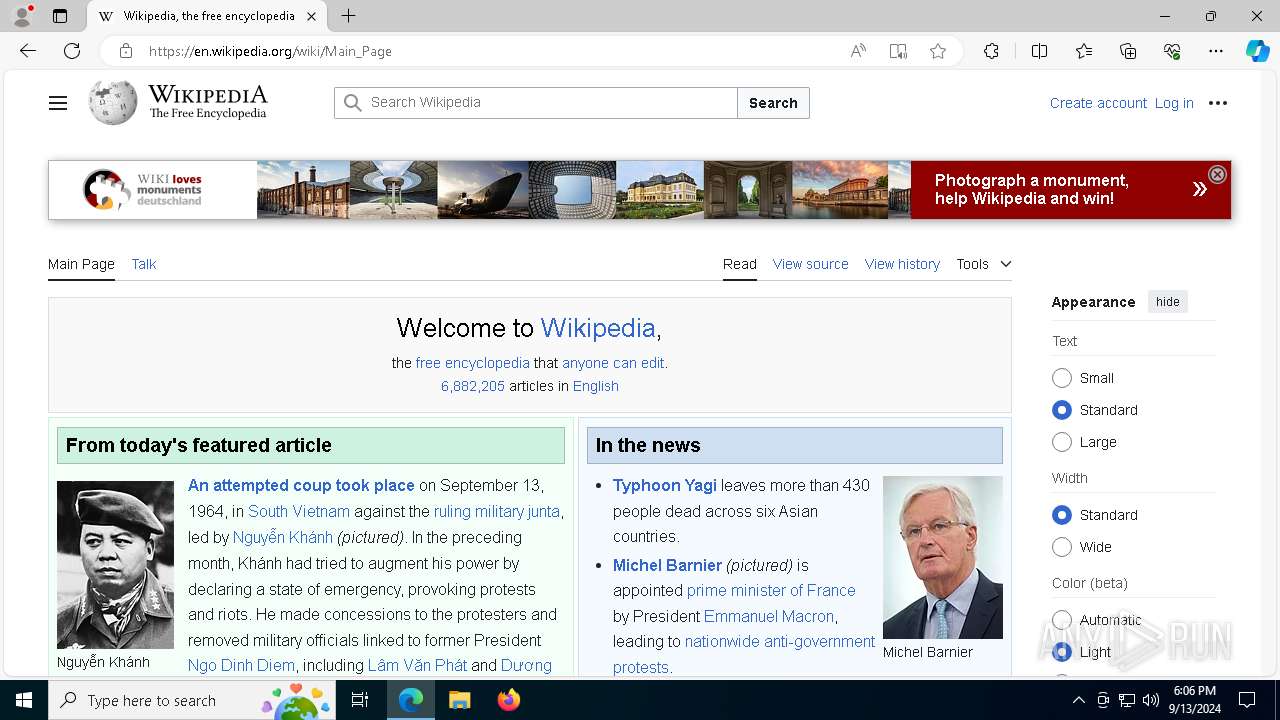The width and height of the screenshot is (1280, 720).
Task: Select Wide width option
Action: tap(1062, 547)
